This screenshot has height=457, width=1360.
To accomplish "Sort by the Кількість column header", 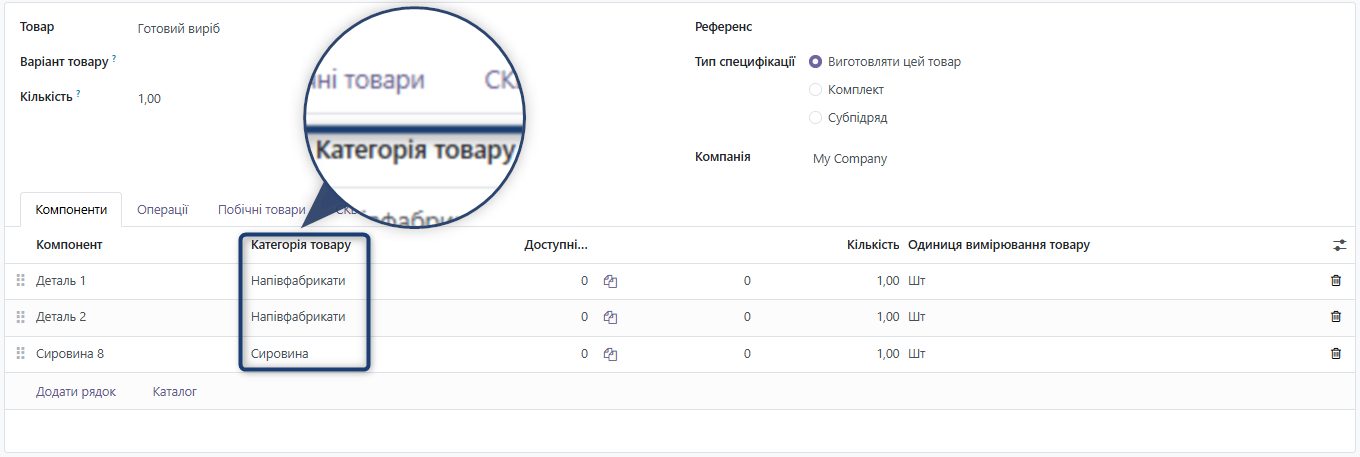I will (x=873, y=245).
